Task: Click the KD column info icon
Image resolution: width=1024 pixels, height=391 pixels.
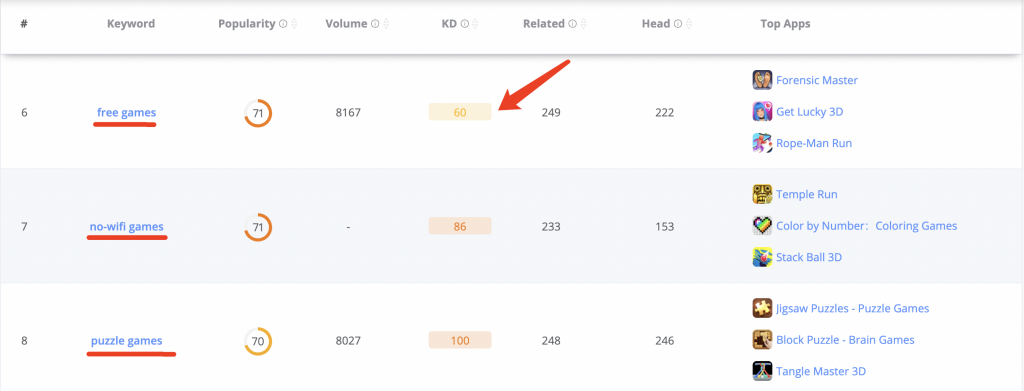Action: coord(464,24)
